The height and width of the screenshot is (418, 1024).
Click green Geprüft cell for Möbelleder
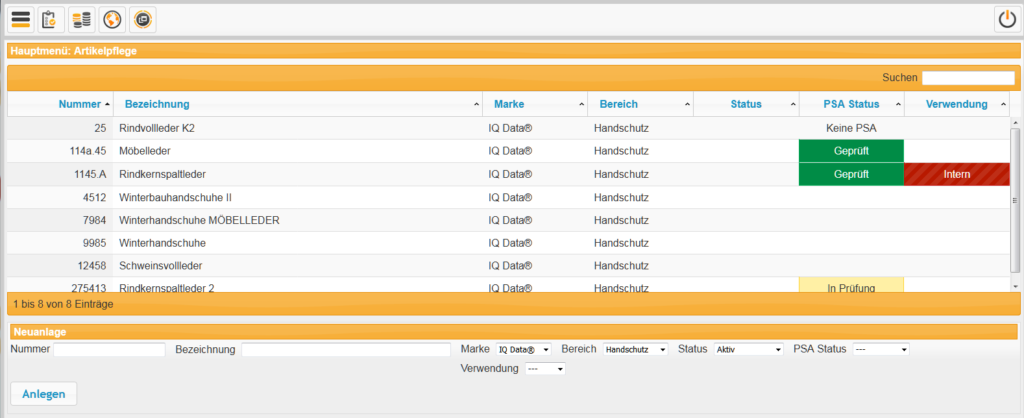click(x=852, y=152)
